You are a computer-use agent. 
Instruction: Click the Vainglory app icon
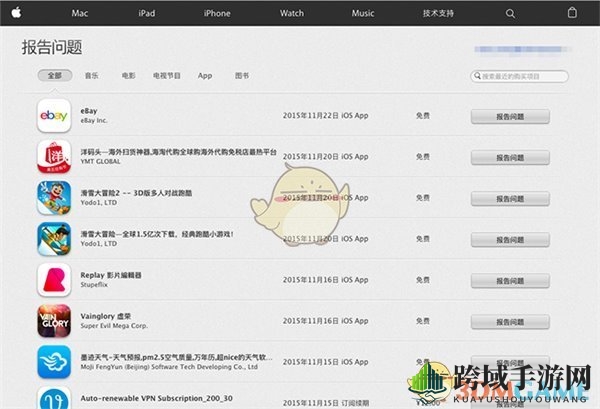coord(54,321)
